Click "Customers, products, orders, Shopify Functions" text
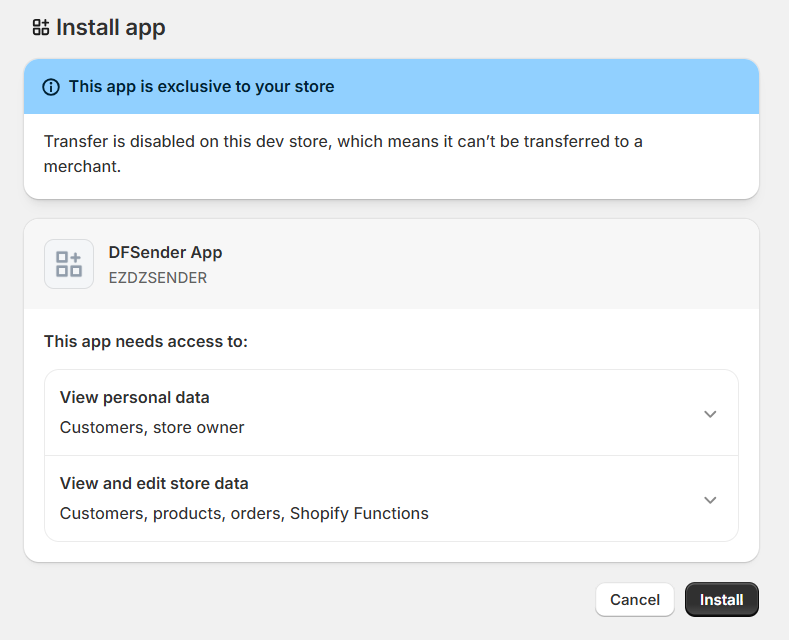789x640 pixels. [x=244, y=514]
